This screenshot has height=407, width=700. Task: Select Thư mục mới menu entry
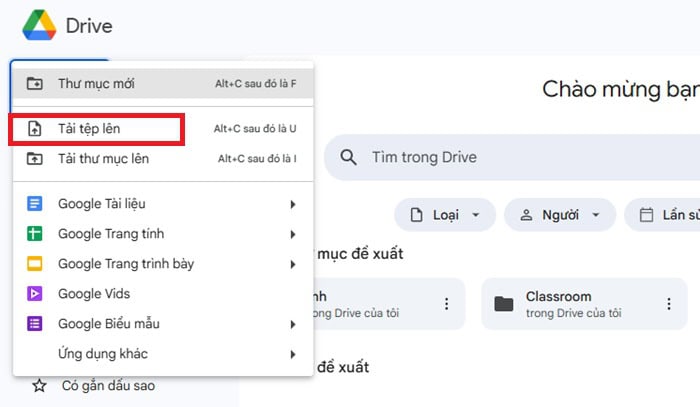(x=163, y=83)
